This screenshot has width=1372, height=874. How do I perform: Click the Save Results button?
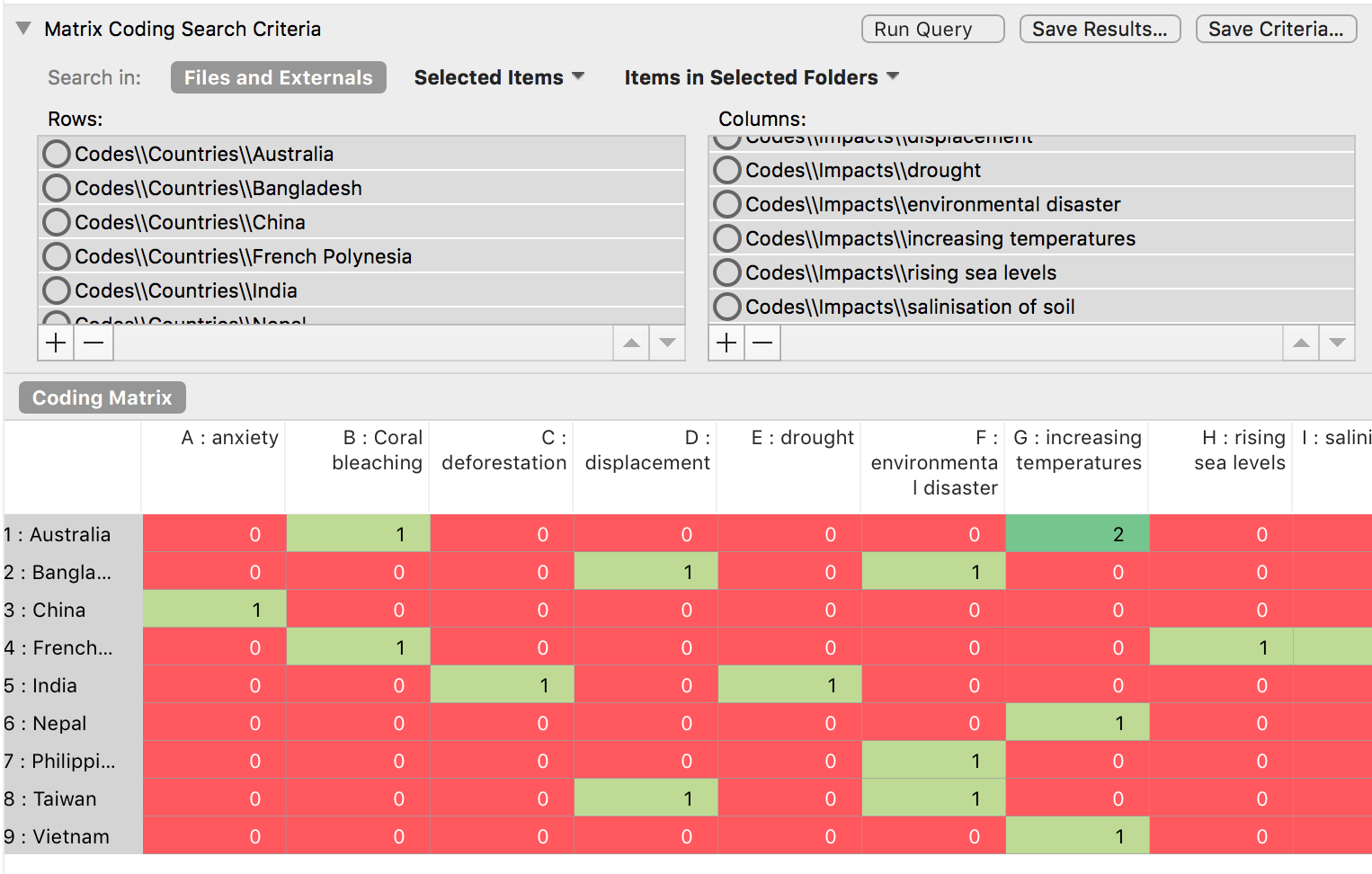(x=1100, y=29)
